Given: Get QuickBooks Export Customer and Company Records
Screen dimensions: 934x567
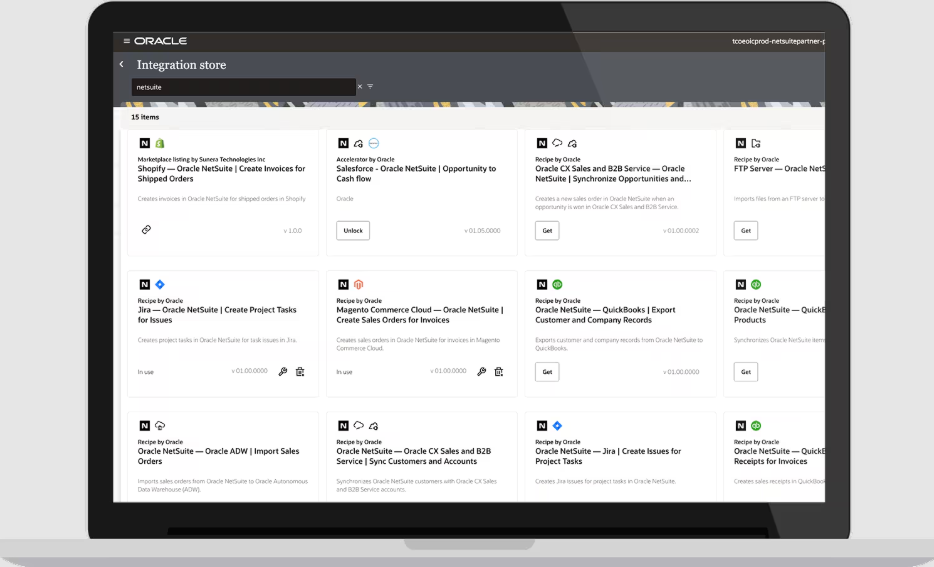Looking at the screenshot, I should 547,372.
